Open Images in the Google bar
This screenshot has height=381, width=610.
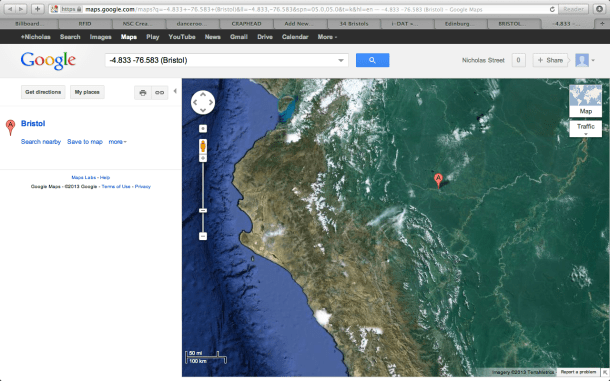(100, 37)
